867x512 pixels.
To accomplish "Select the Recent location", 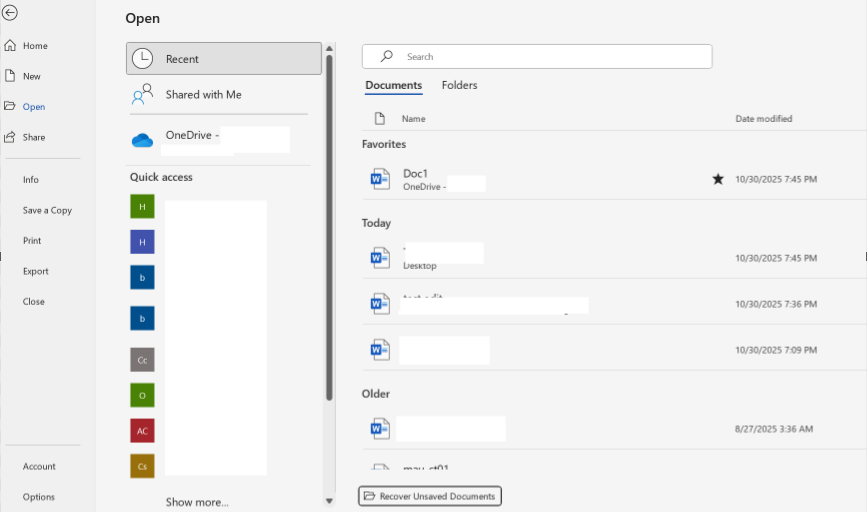I will pos(223,59).
